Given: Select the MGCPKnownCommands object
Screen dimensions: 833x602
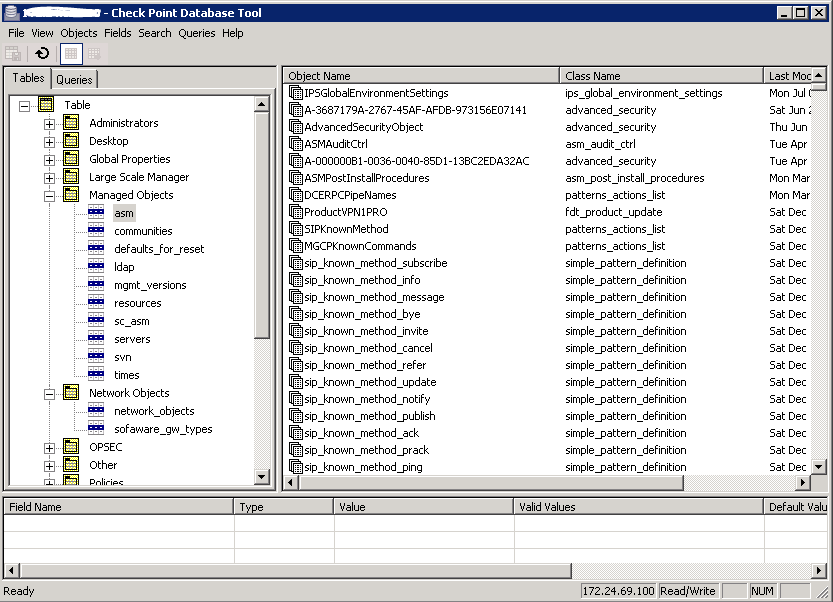Looking at the screenshot, I should click(x=360, y=246).
